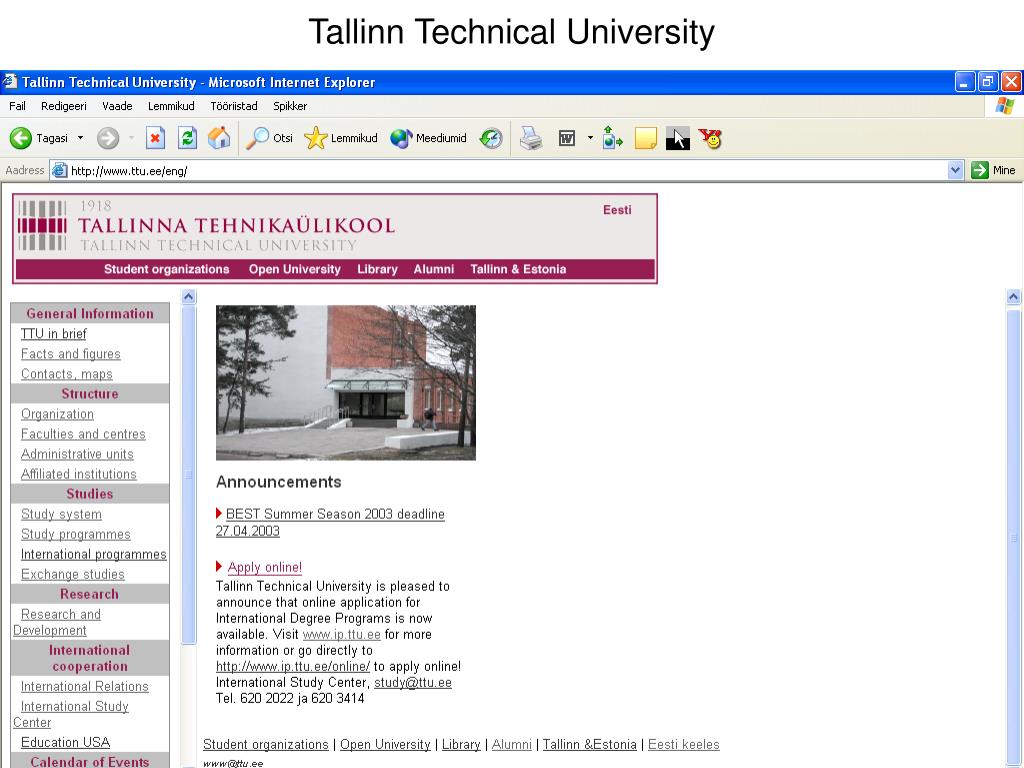Image resolution: width=1024 pixels, height=768 pixels.
Task: Click page icon in address bar
Action: coord(59,170)
